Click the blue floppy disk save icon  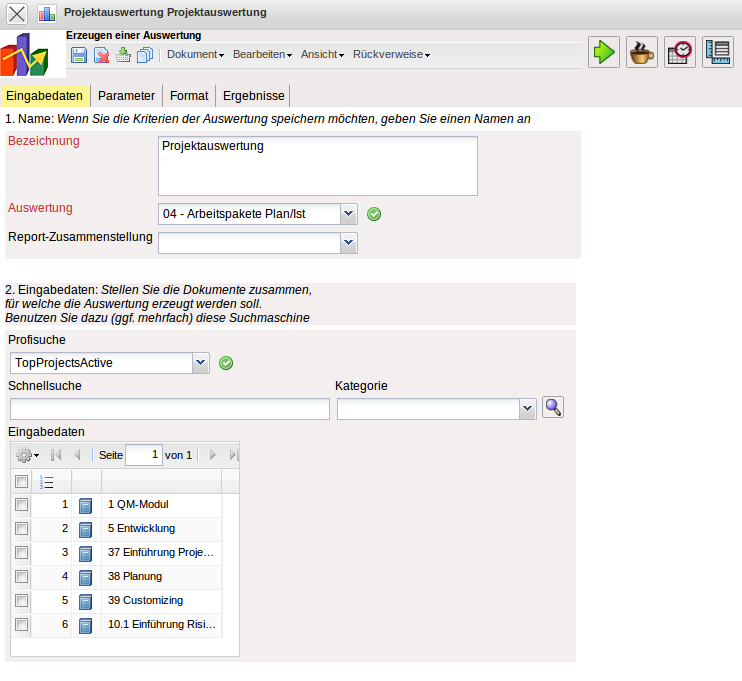pyautogui.click(x=79, y=55)
